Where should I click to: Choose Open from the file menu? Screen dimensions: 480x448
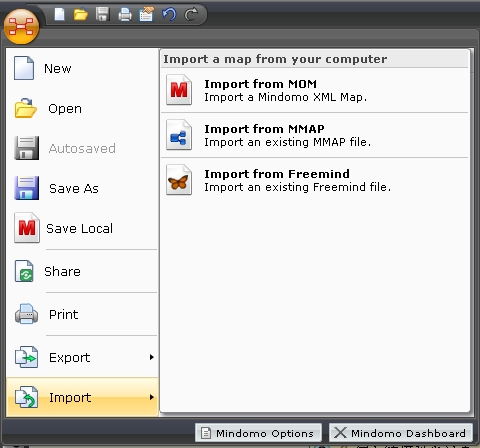pyautogui.click(x=82, y=108)
